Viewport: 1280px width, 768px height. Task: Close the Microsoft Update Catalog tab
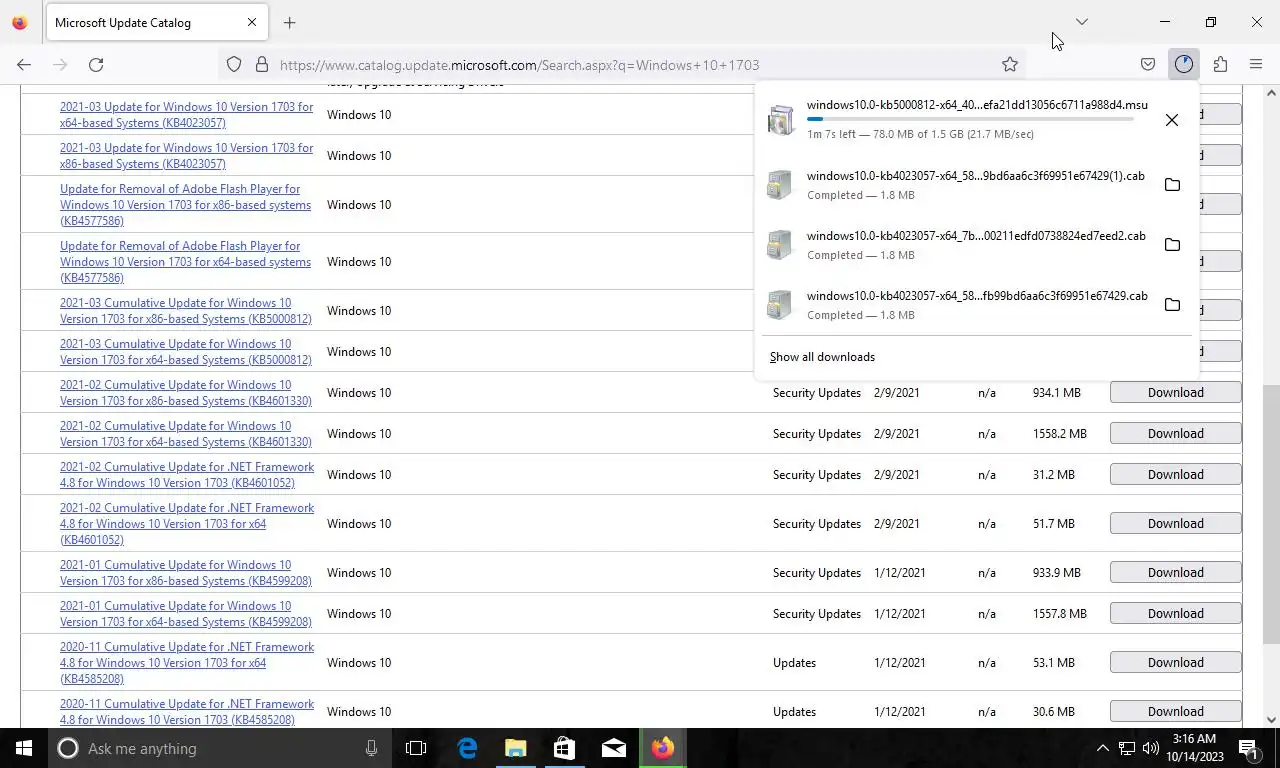pyautogui.click(x=252, y=22)
